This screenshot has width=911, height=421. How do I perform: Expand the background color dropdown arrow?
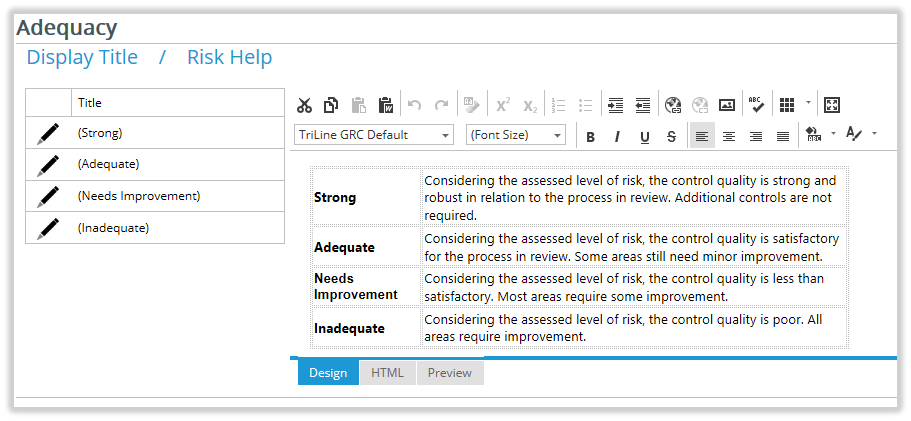[833, 134]
